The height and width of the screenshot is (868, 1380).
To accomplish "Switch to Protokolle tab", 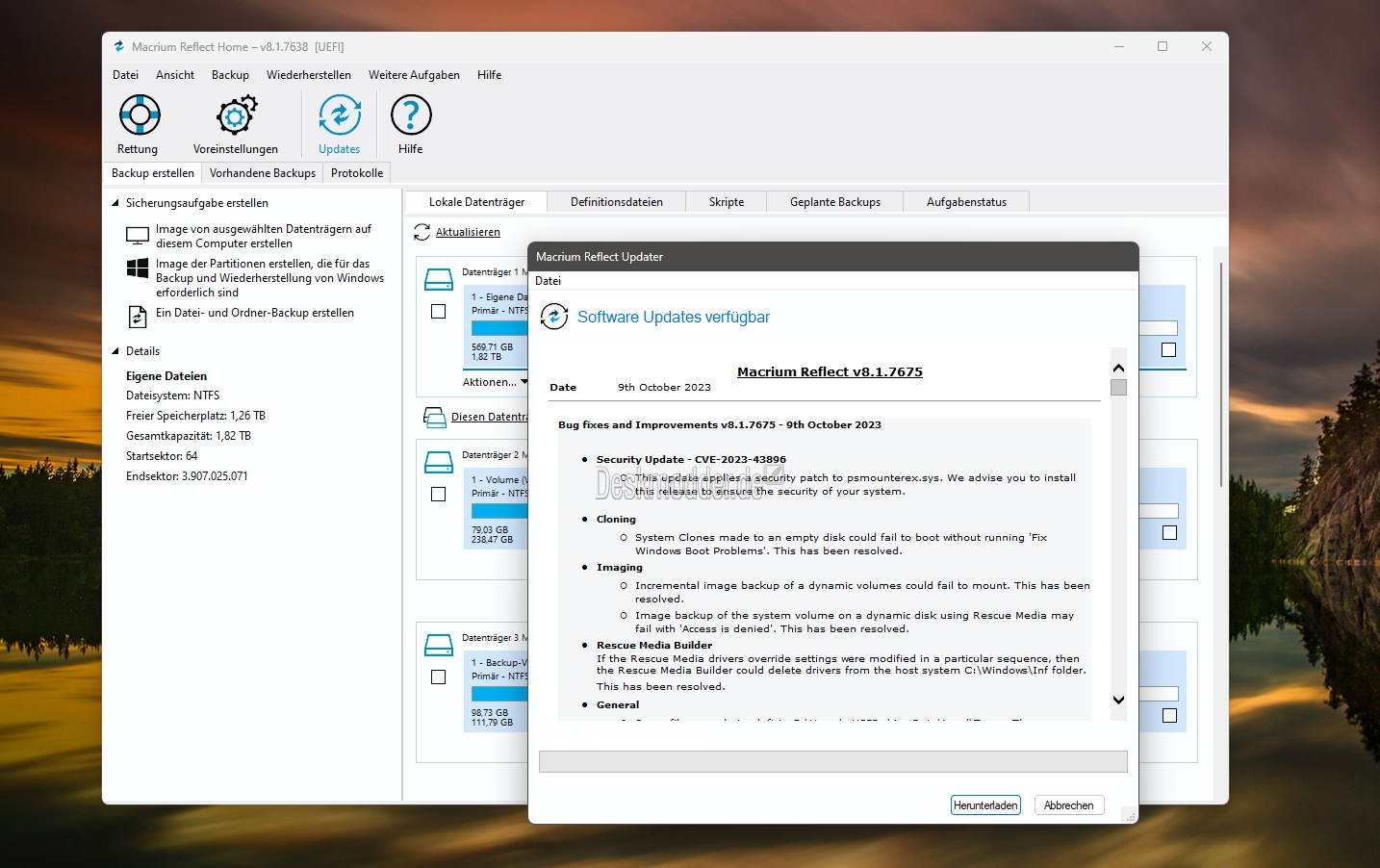I will pos(357,173).
